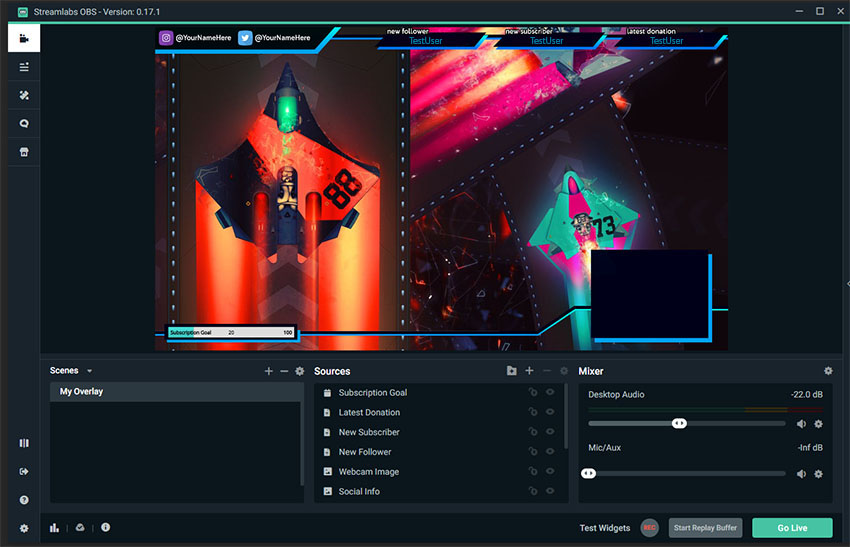Image resolution: width=850 pixels, height=547 pixels.
Task: Open Mic/Aux settings gear
Action: (819, 474)
